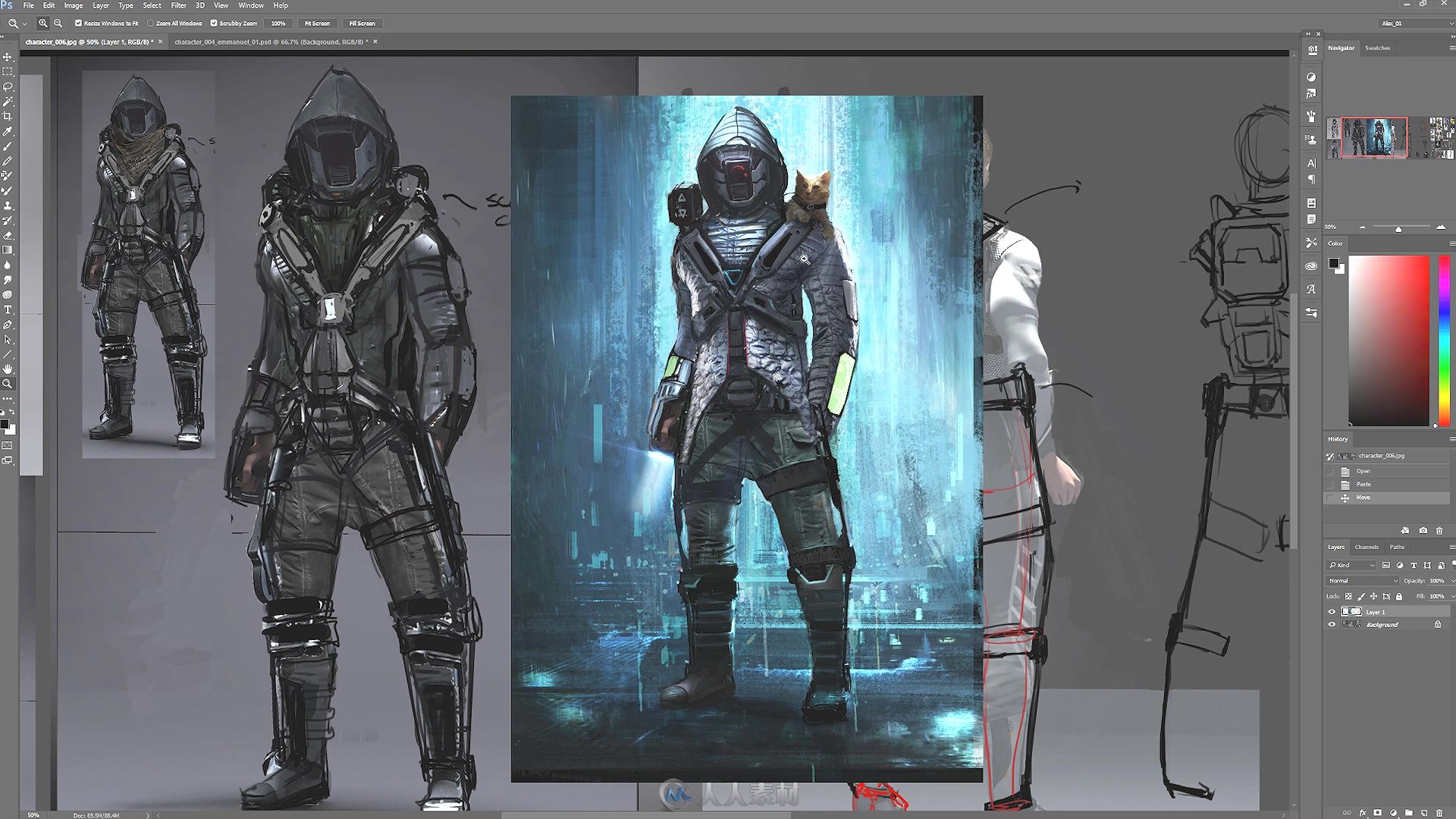Filter layers by pixel layer icon
Screen dimensions: 1456x819
1385,565
